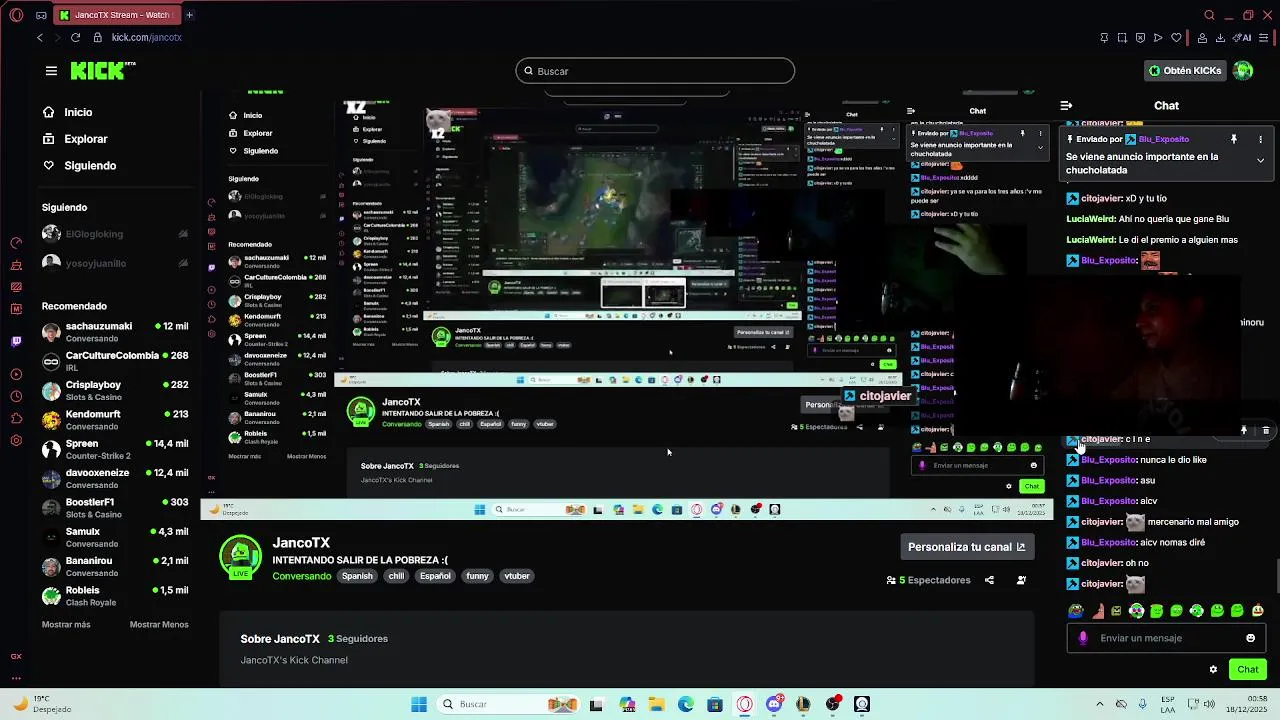Expand list with Mostrar más
The width and height of the screenshot is (1280, 720).
66,624
